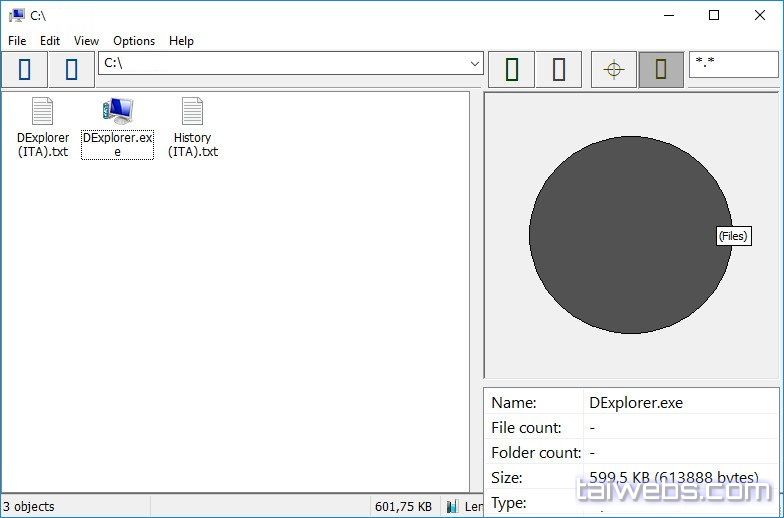
Task: Open the File menu
Action: point(17,41)
